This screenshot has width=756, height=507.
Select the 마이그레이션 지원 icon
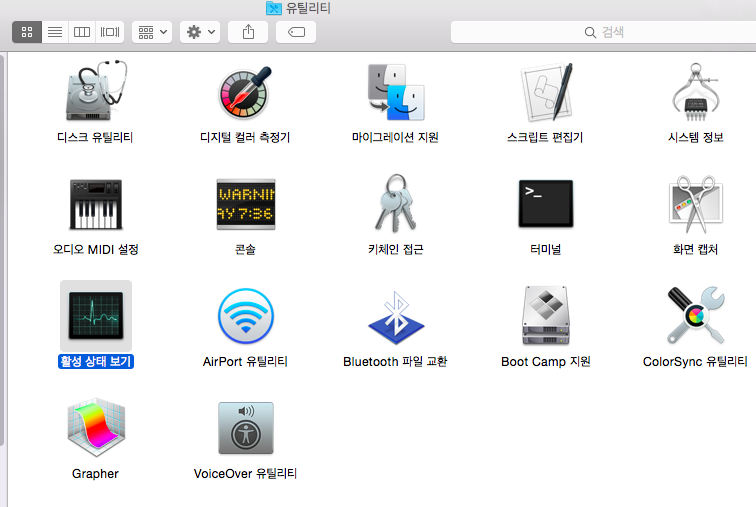coord(395,94)
